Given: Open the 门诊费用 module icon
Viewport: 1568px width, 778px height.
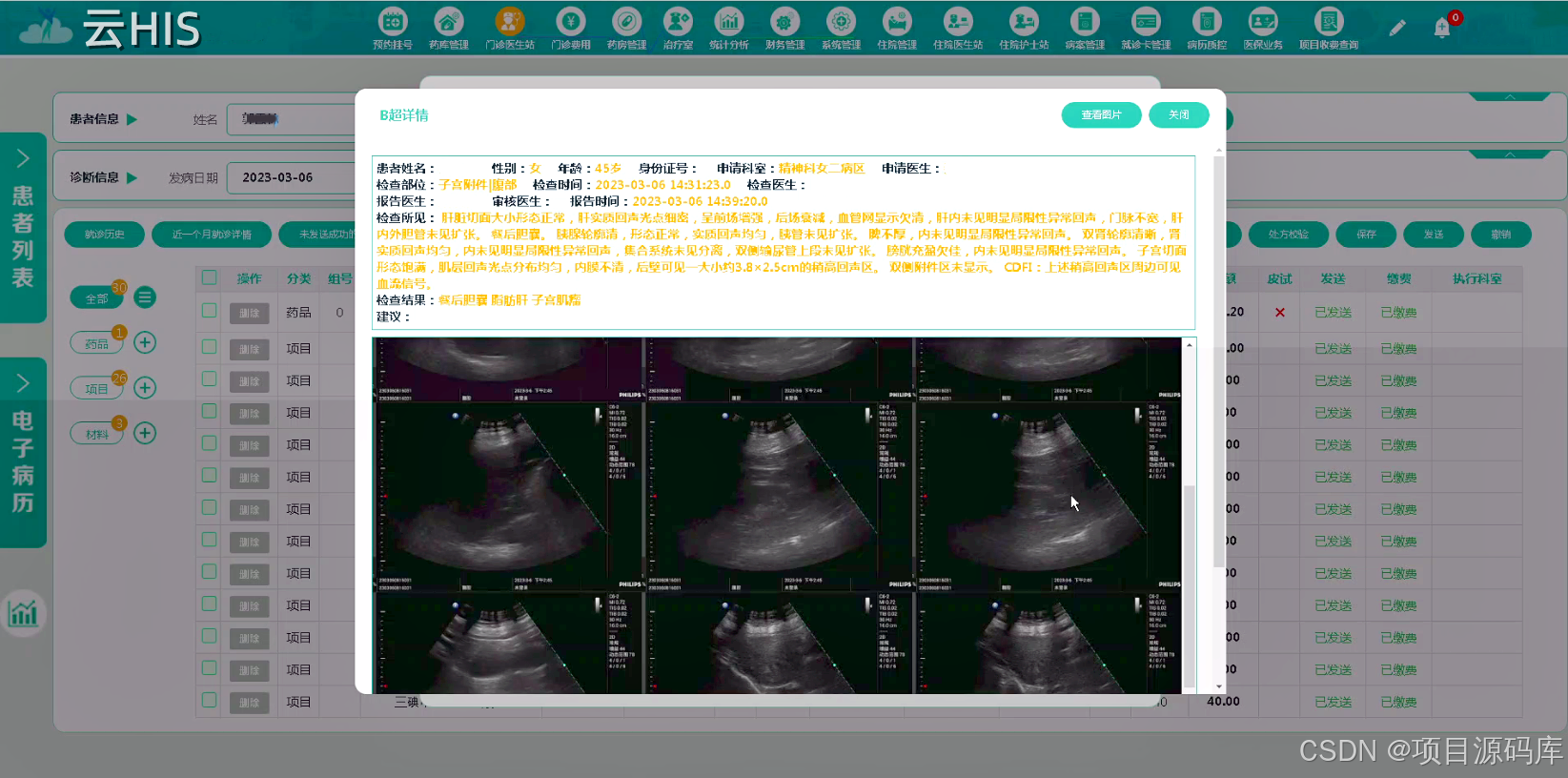Looking at the screenshot, I should 571,21.
